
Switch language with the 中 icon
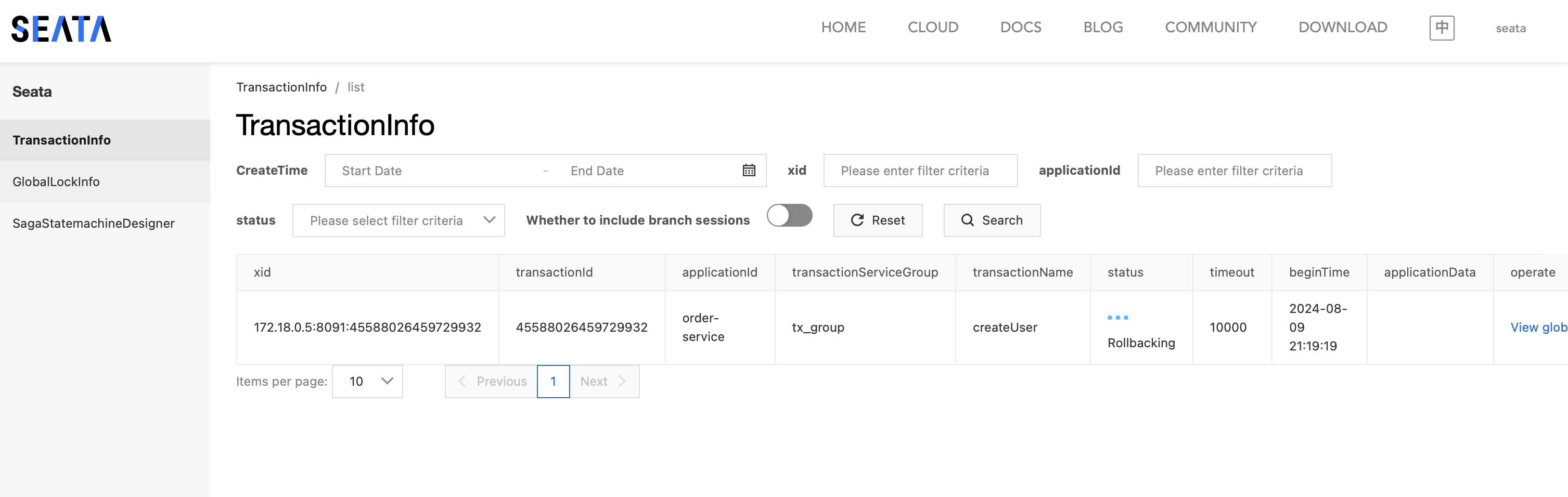coord(1442,28)
